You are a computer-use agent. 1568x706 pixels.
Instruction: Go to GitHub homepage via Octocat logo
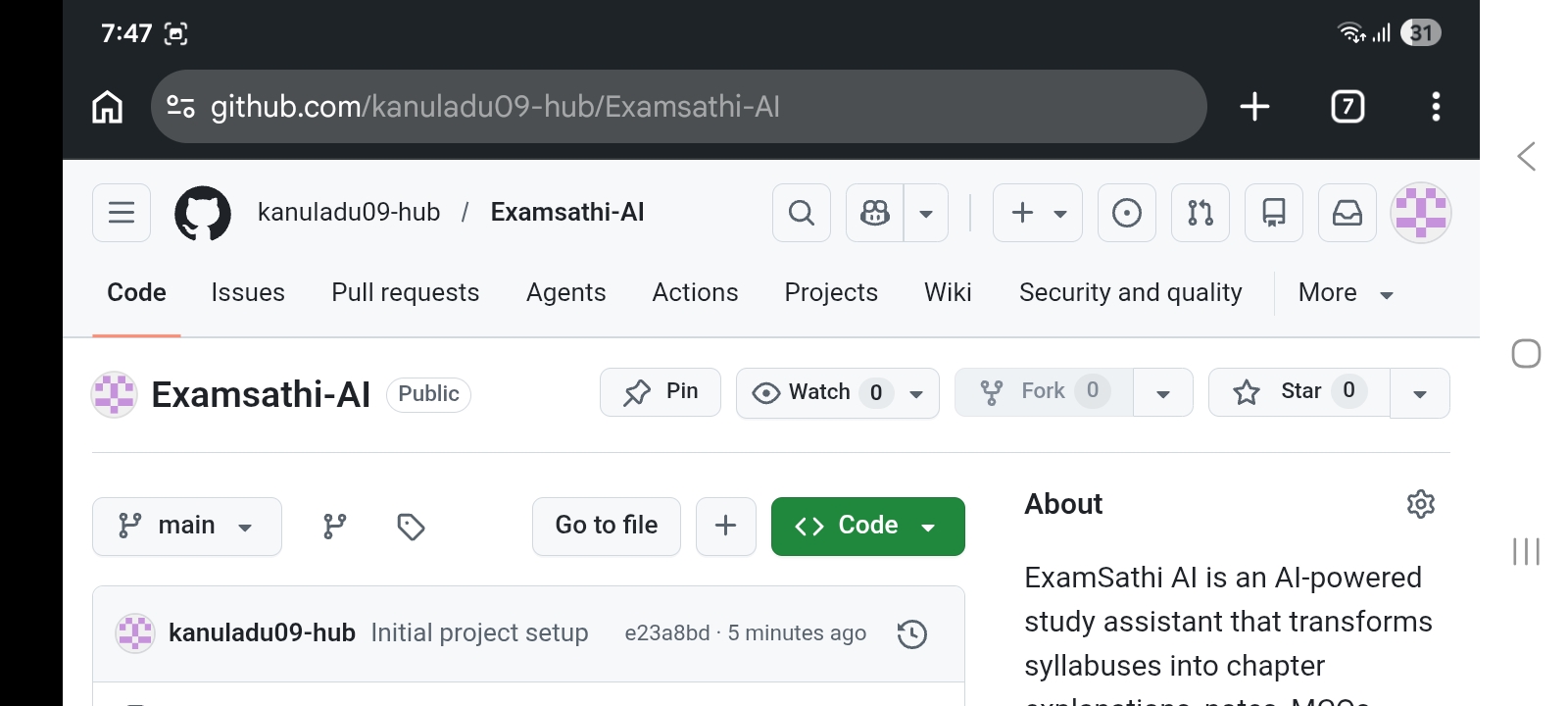pos(203,213)
